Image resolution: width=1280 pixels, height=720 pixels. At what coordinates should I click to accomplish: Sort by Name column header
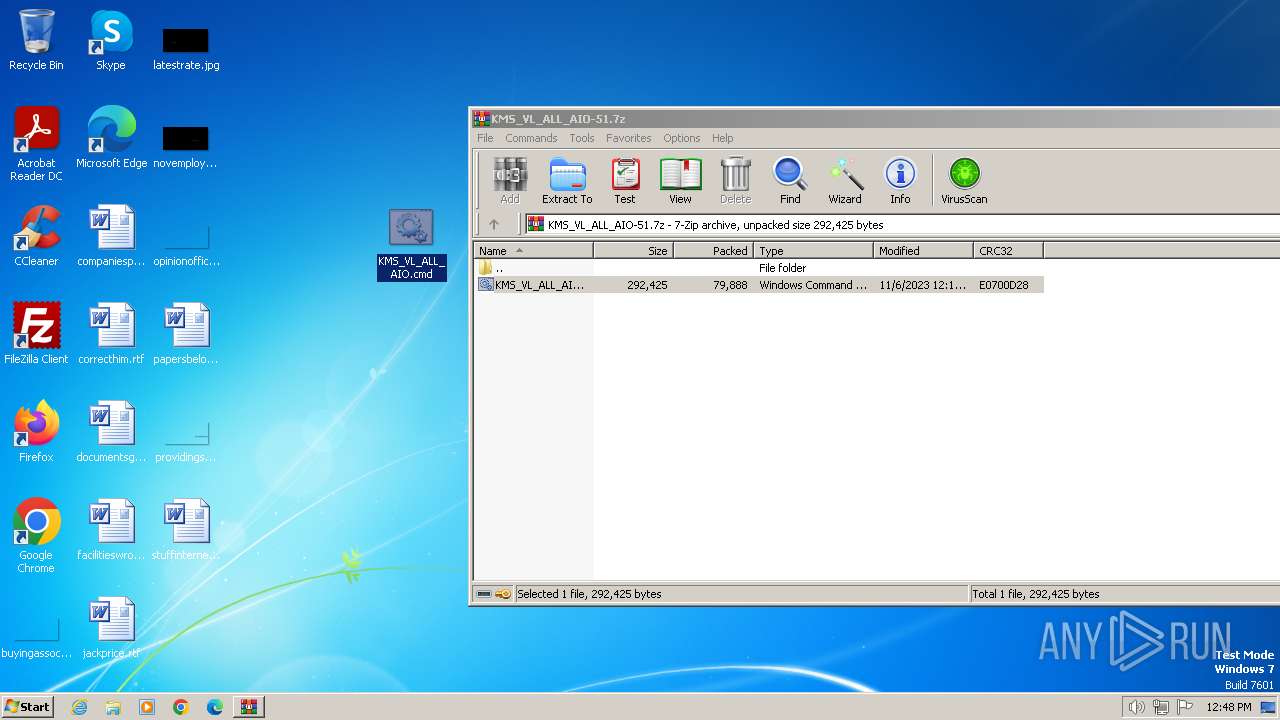pyautogui.click(x=534, y=251)
